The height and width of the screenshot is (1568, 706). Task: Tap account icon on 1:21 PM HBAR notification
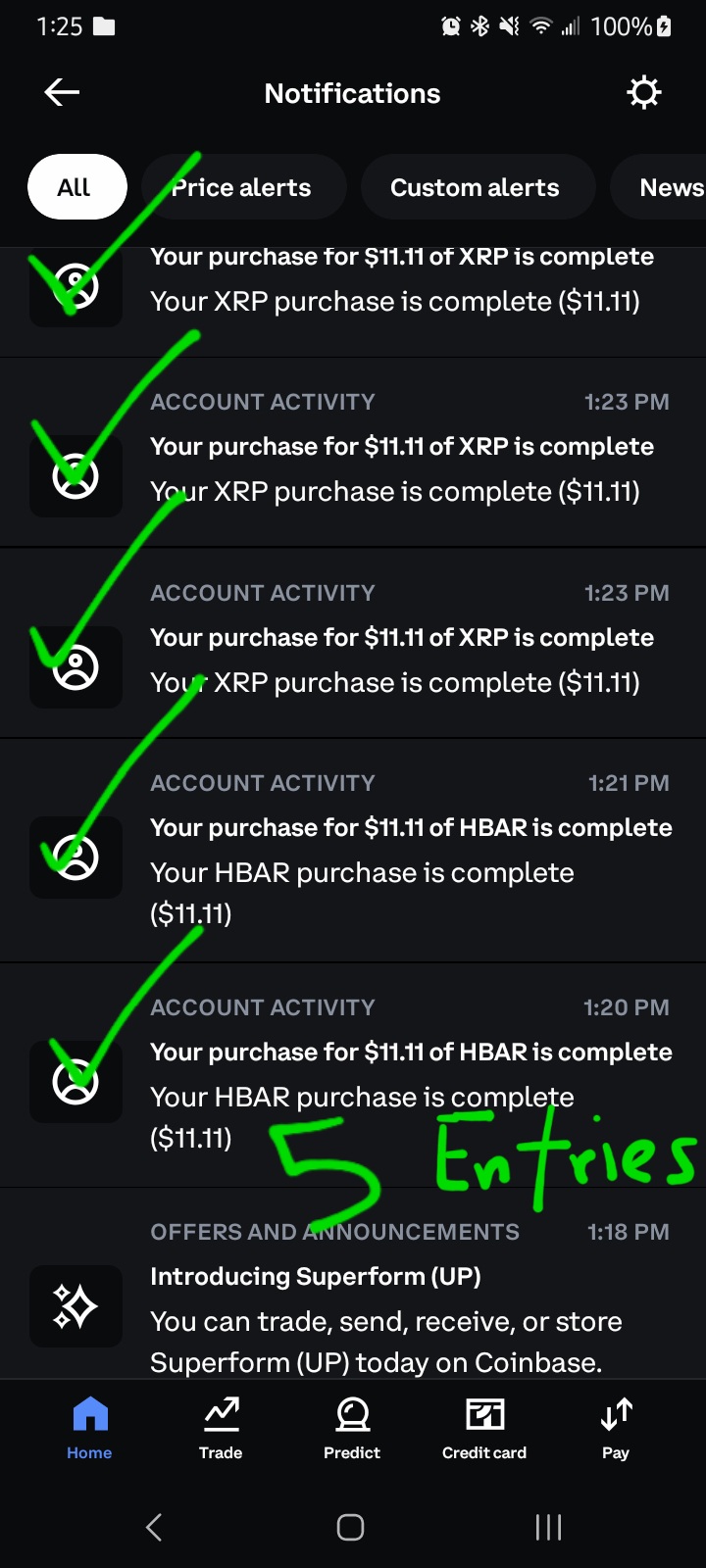click(x=76, y=857)
